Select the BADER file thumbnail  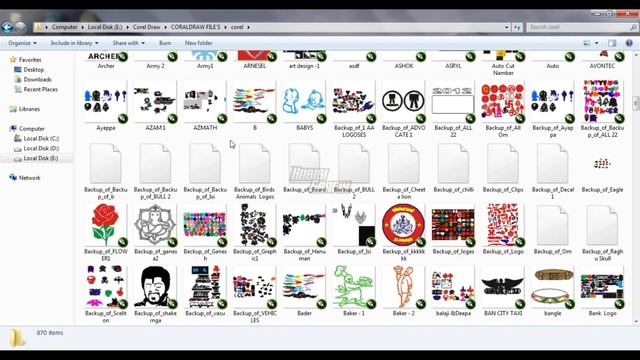[304, 287]
